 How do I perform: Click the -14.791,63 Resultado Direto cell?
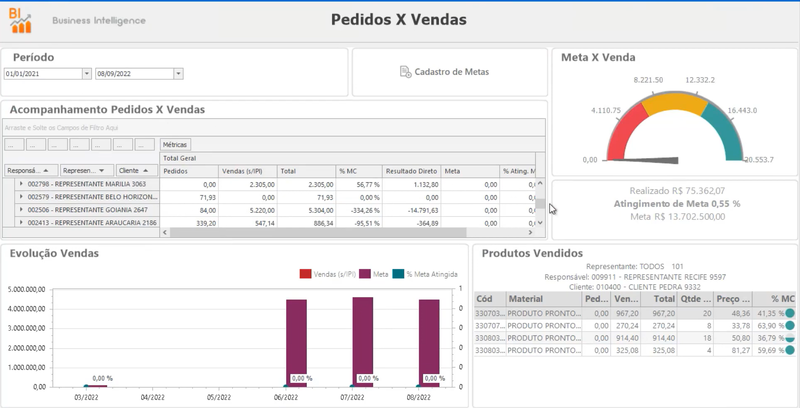pyautogui.click(x=411, y=210)
